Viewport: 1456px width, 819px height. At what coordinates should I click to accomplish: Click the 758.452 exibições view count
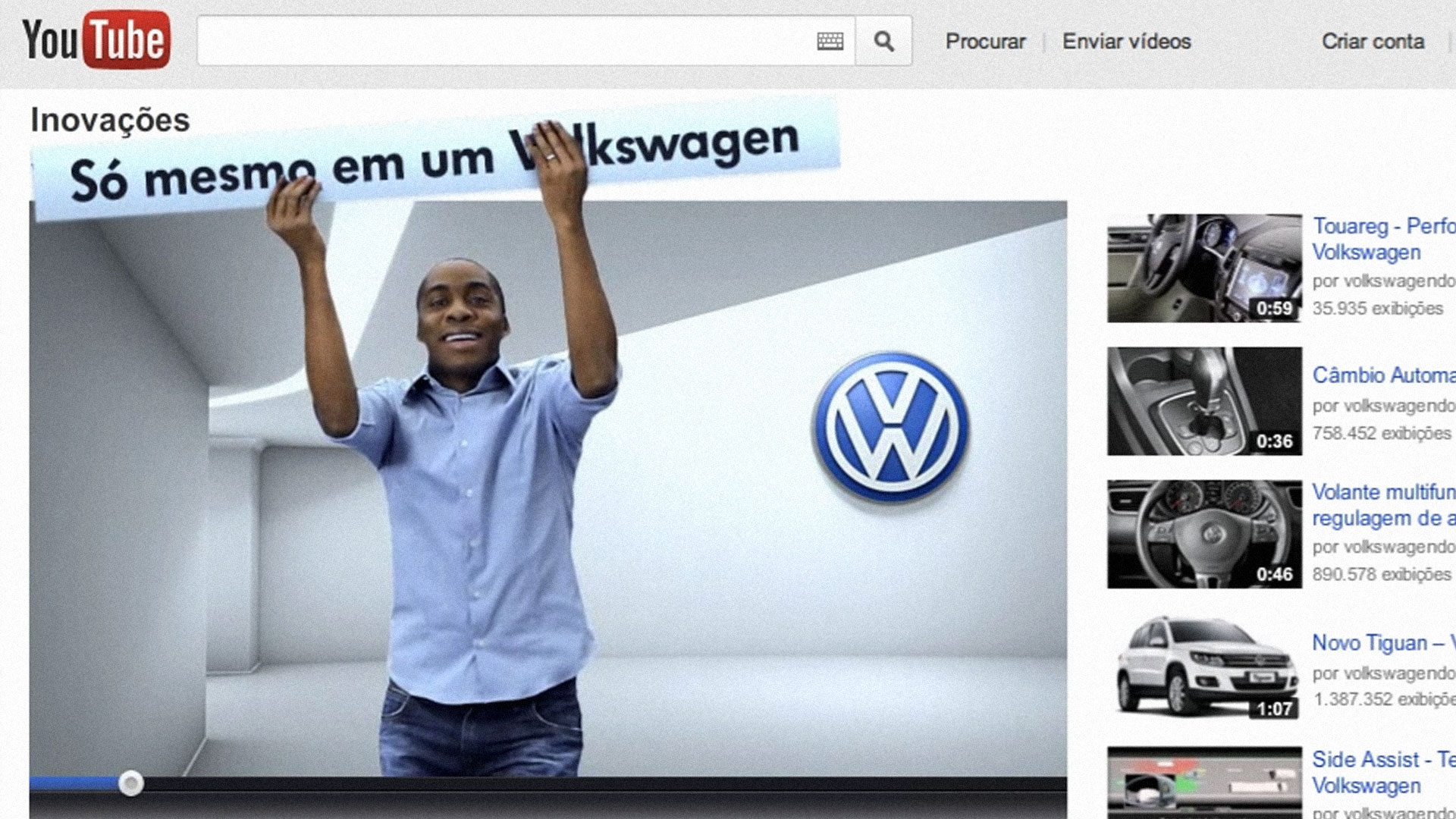(x=1382, y=434)
